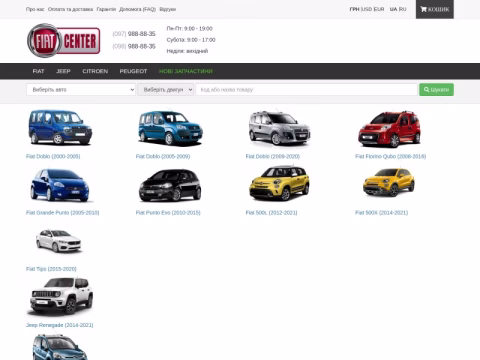
Task: Open white Jeep Renegade car image
Action: [61, 296]
